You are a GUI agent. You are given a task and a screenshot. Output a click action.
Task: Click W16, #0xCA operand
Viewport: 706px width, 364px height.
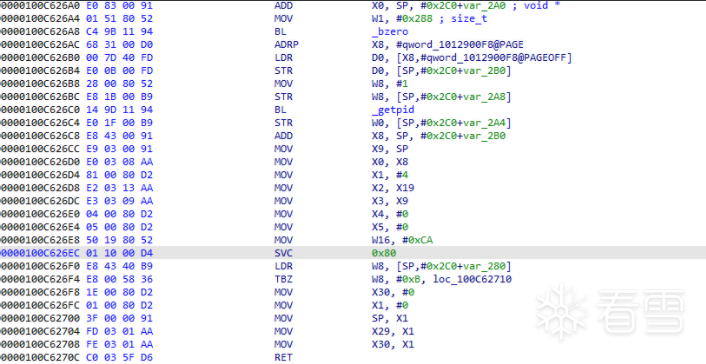pos(403,240)
